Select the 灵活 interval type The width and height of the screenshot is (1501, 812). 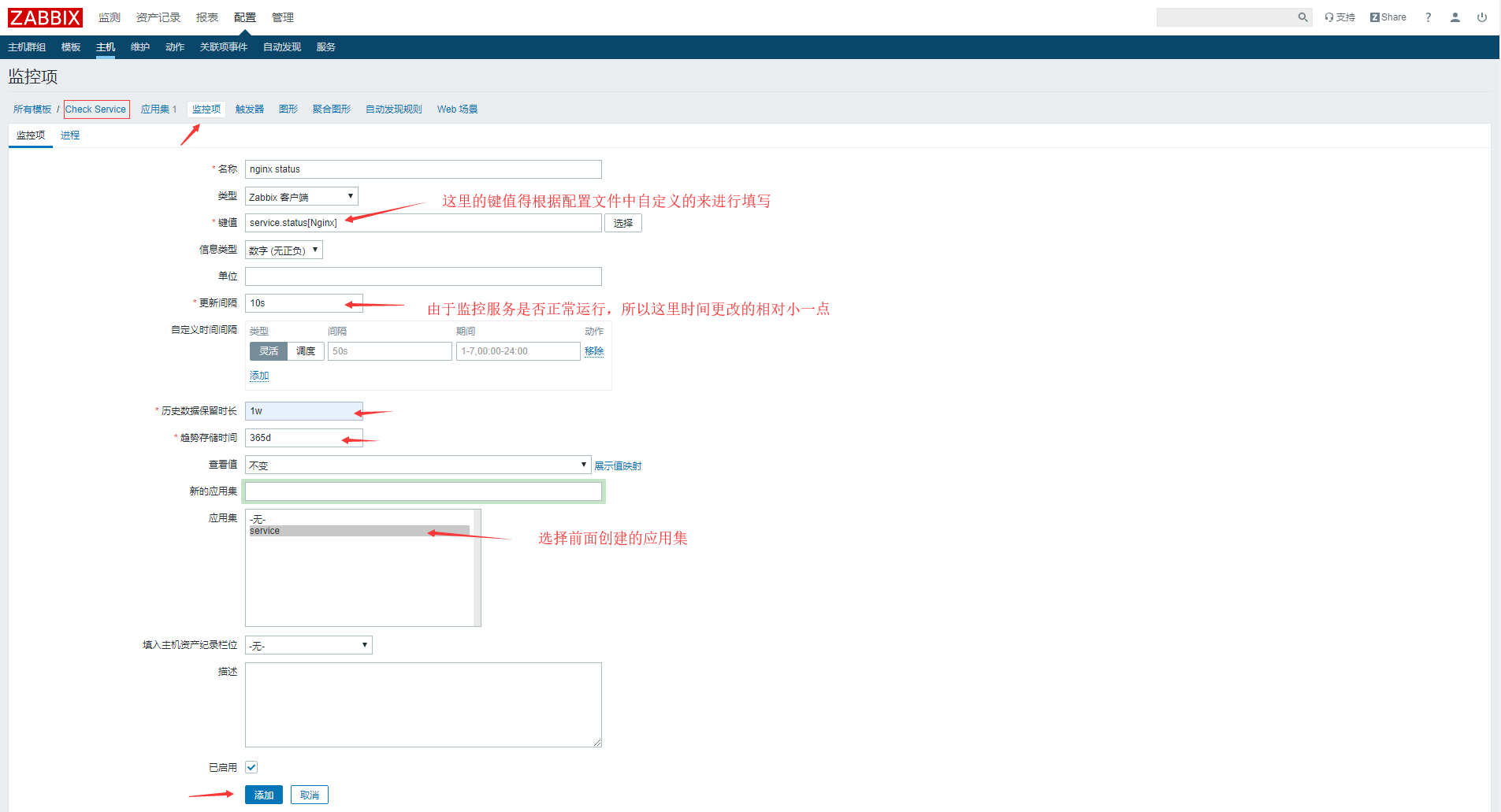point(269,351)
